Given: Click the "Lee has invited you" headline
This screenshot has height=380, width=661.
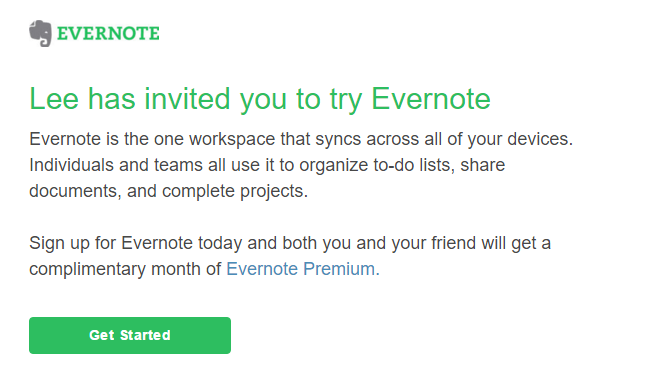Looking at the screenshot, I should [260, 100].
